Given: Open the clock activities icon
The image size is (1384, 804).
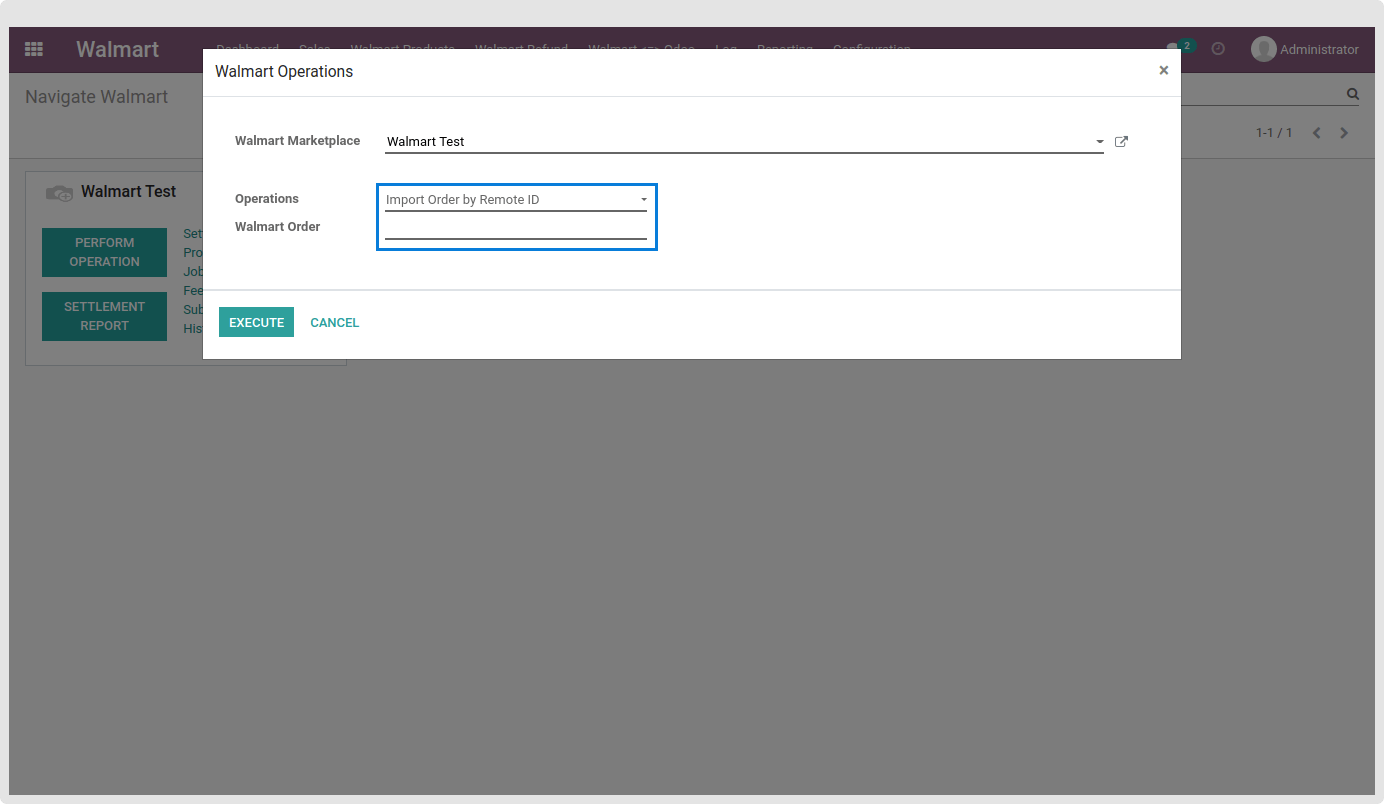Looking at the screenshot, I should click(1218, 48).
